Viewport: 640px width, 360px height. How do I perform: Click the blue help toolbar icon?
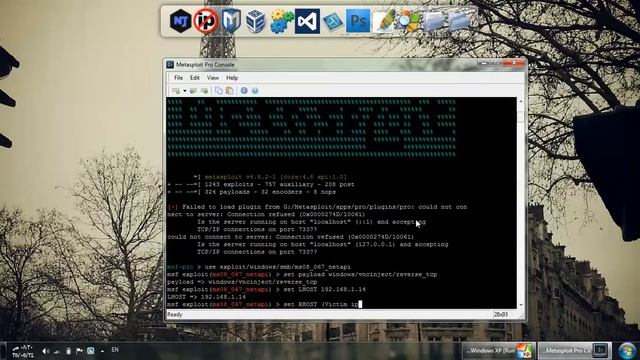[255, 91]
